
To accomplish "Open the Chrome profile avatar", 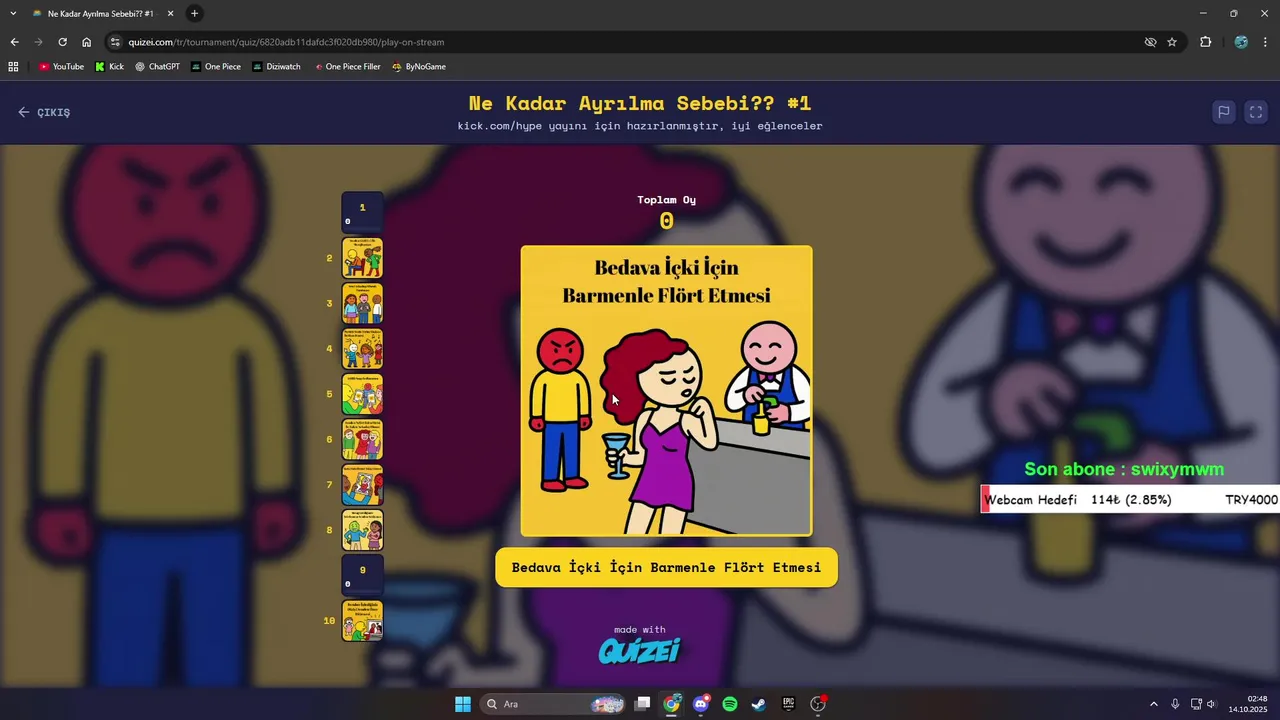I will pyautogui.click(x=1241, y=42).
